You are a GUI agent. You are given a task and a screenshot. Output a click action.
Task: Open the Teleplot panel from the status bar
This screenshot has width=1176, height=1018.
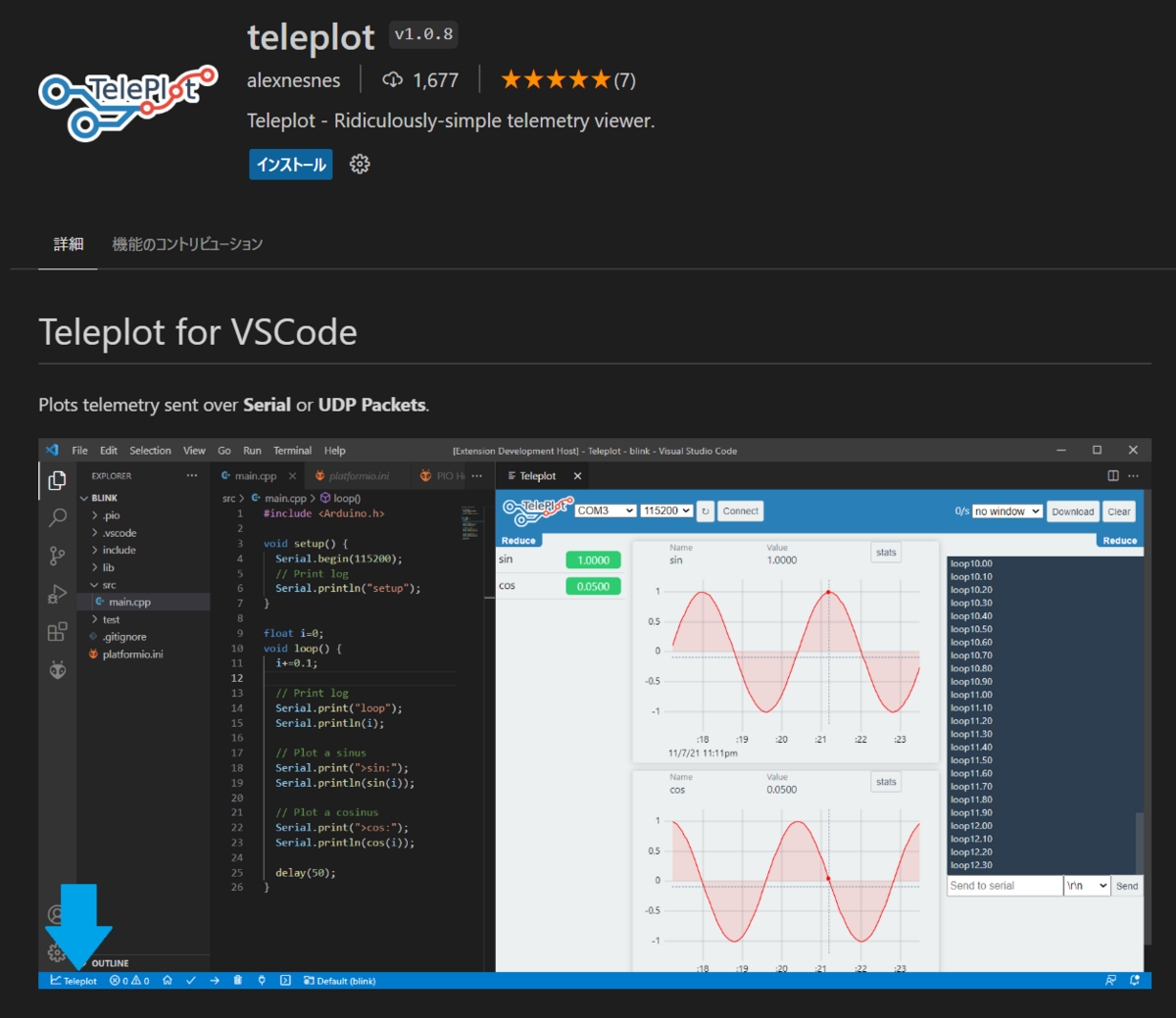coord(72,980)
